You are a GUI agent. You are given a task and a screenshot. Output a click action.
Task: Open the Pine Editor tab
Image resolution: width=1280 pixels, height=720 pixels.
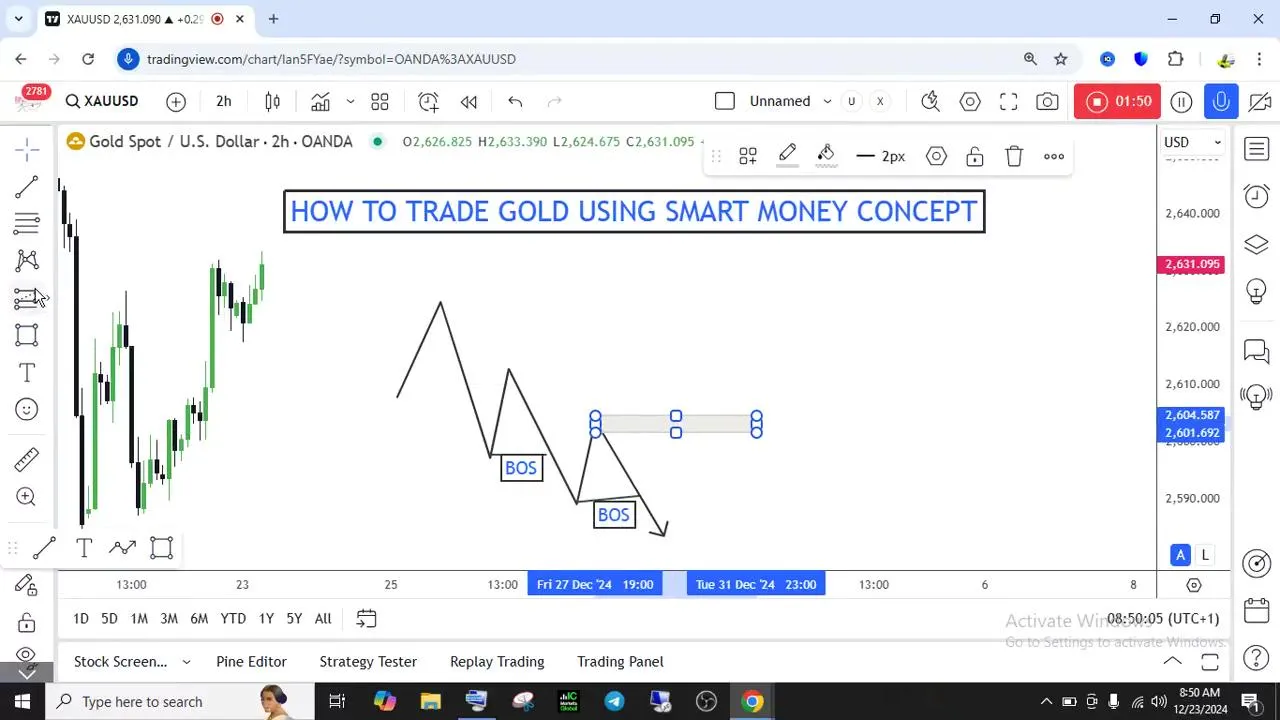(251, 662)
